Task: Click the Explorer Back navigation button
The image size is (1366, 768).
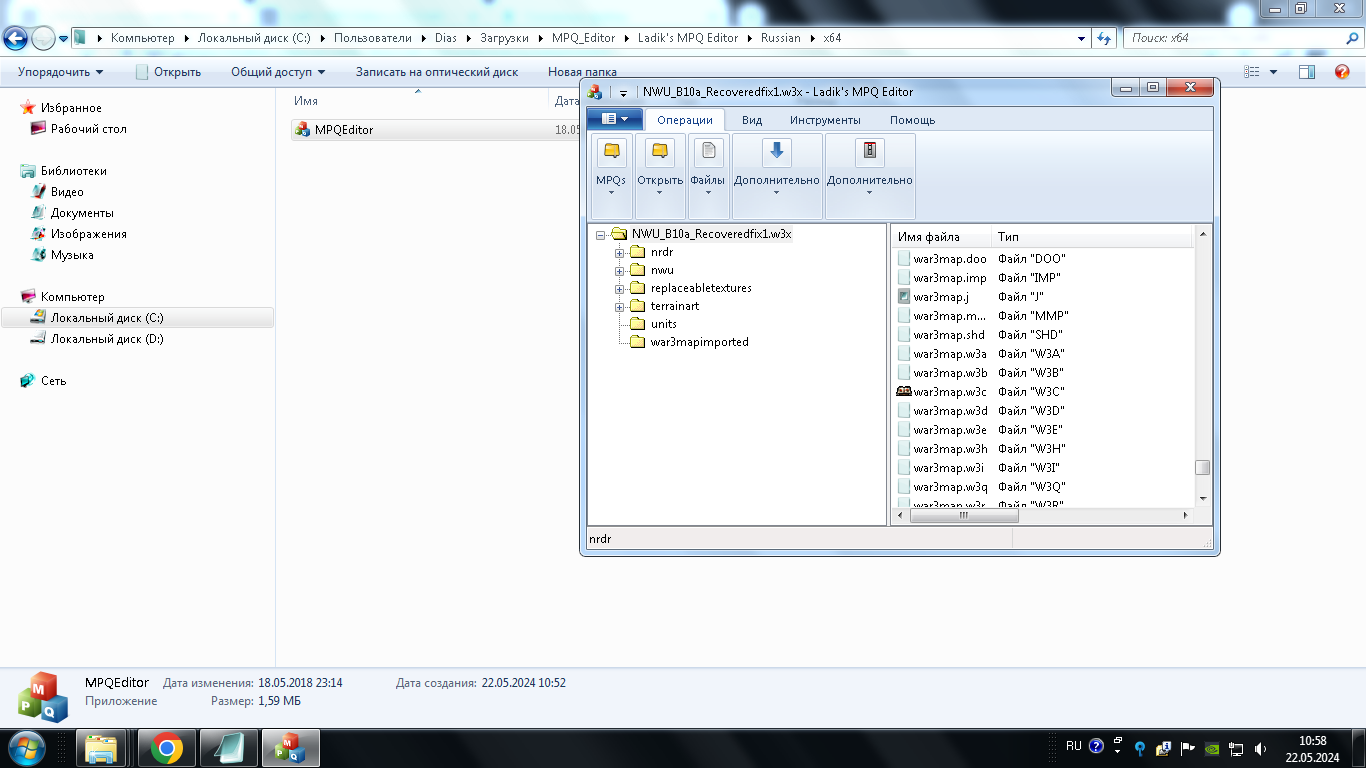Action: 16,38
